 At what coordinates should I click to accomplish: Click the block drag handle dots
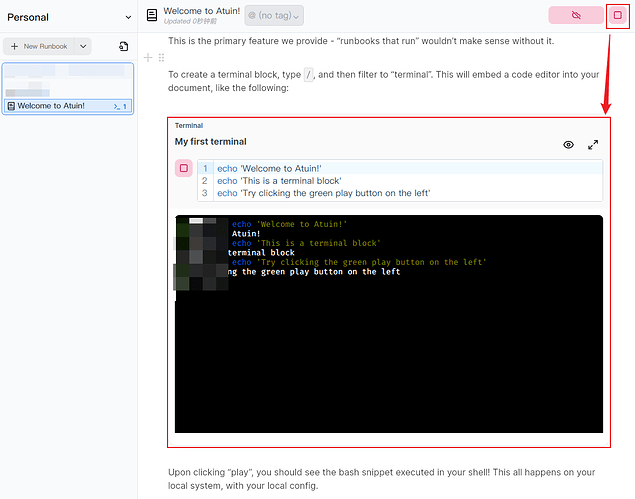[x=162, y=58]
